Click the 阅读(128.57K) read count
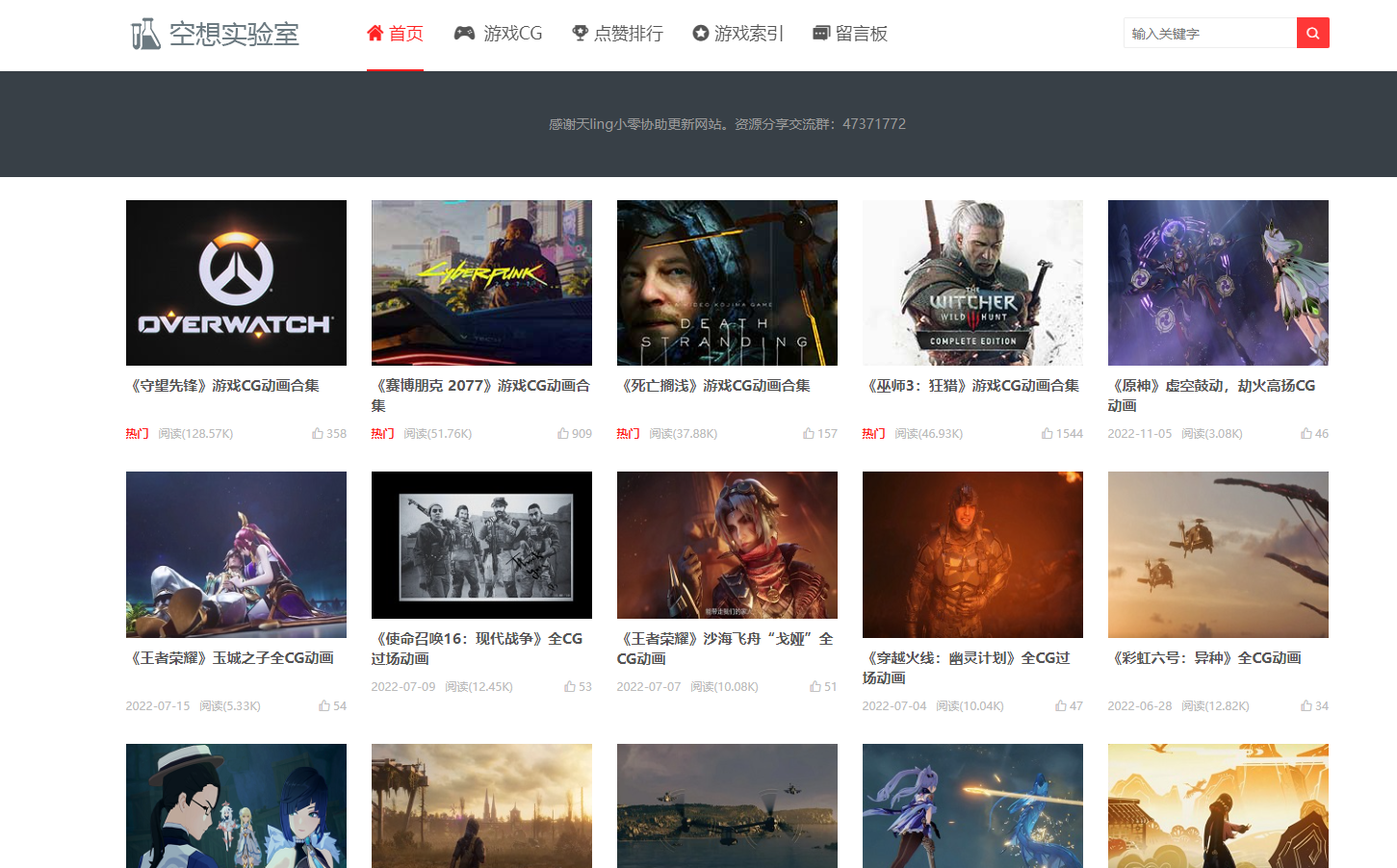1397x868 pixels. pos(196,434)
